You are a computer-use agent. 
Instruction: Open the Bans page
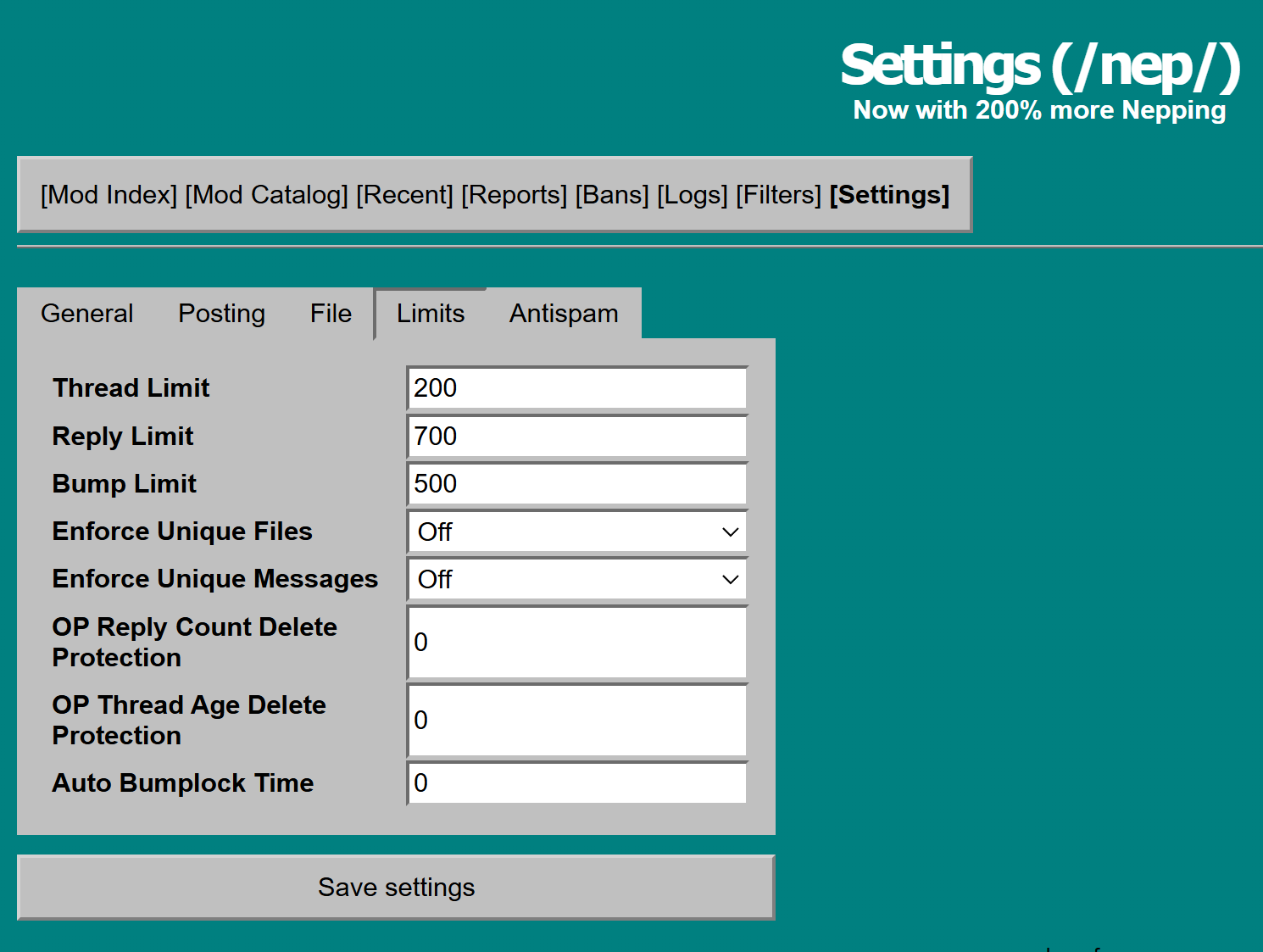tap(612, 195)
